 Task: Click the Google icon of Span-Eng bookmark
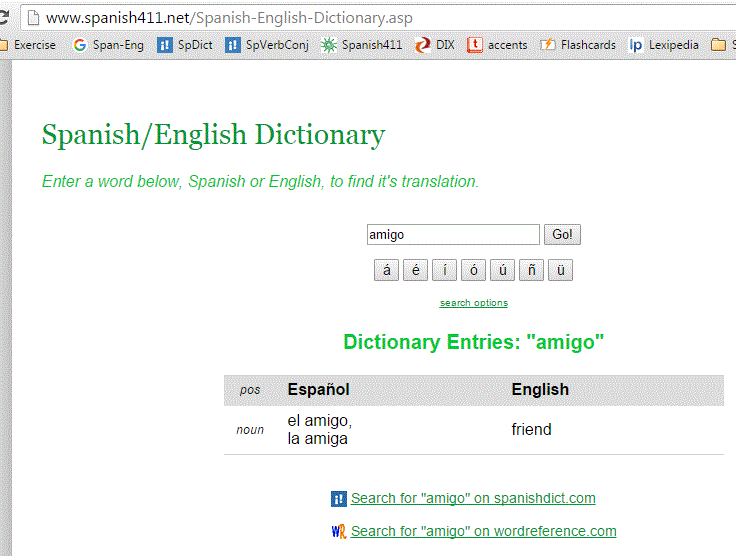click(80, 45)
